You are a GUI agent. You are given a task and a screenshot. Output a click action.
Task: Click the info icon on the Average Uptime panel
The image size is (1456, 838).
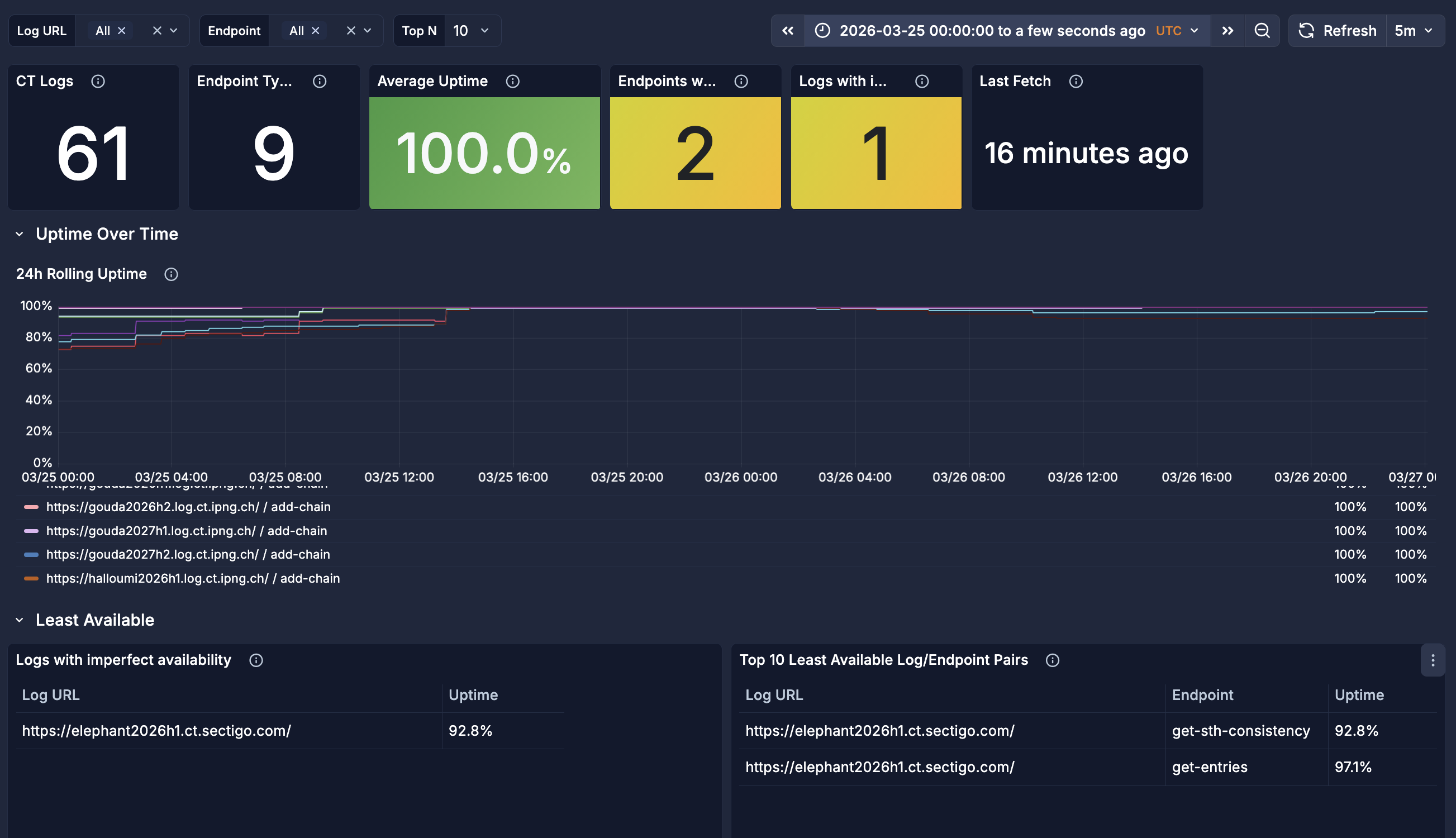(513, 81)
